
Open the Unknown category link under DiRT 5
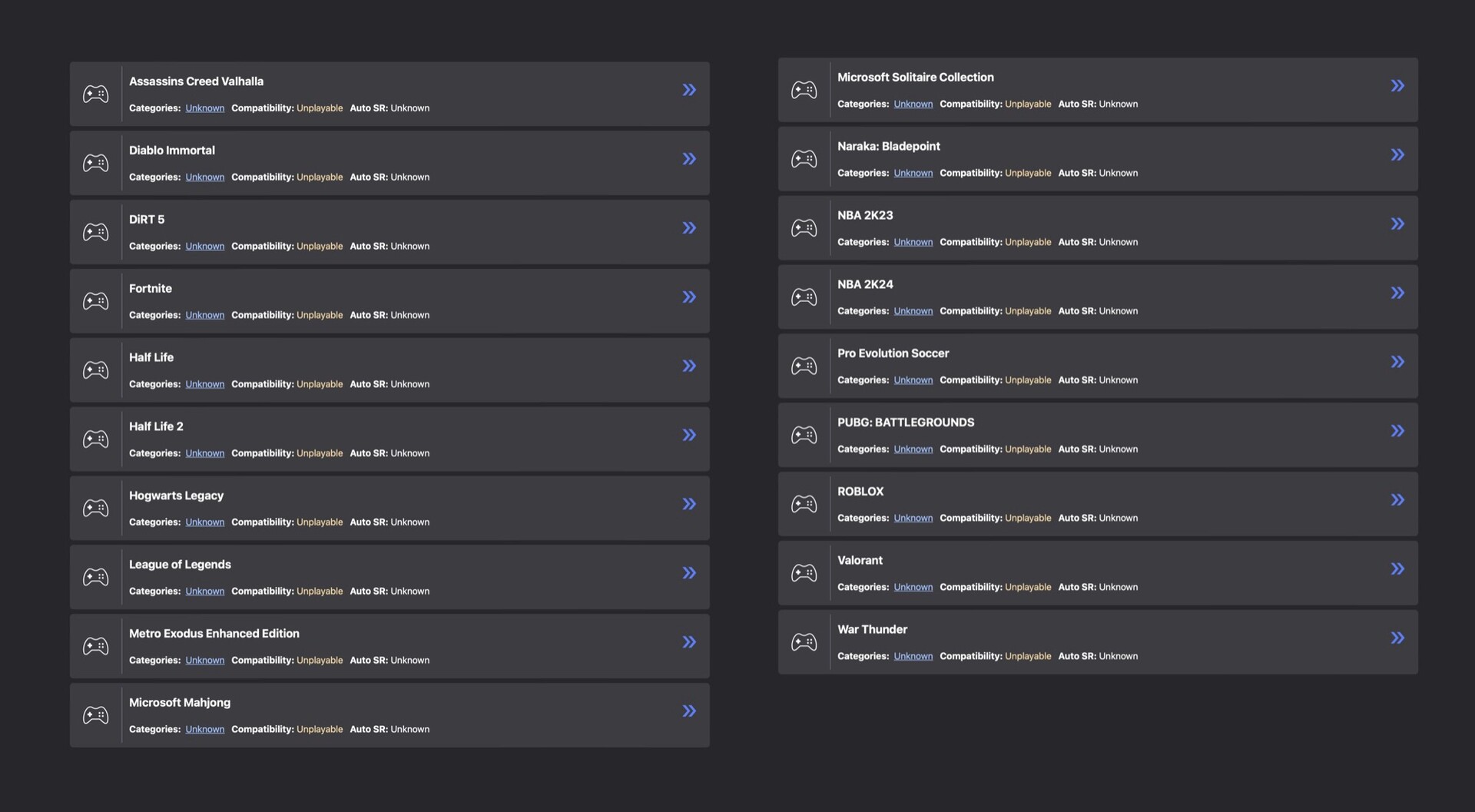204,247
